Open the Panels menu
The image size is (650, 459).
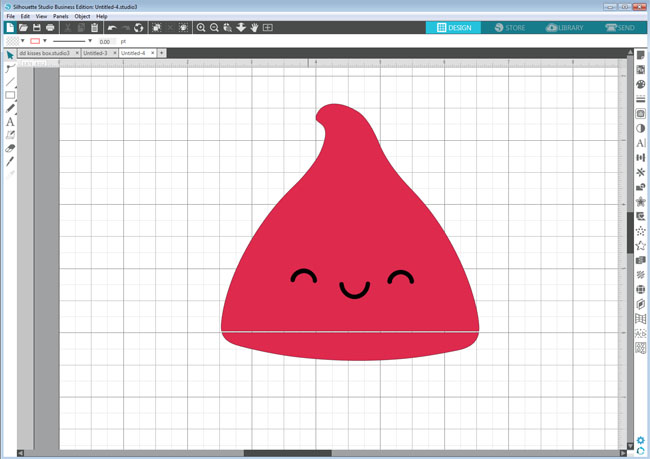61,16
